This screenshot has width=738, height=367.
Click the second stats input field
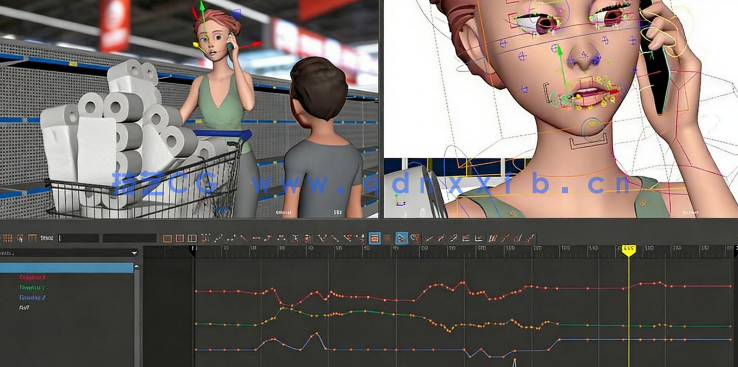129,238
